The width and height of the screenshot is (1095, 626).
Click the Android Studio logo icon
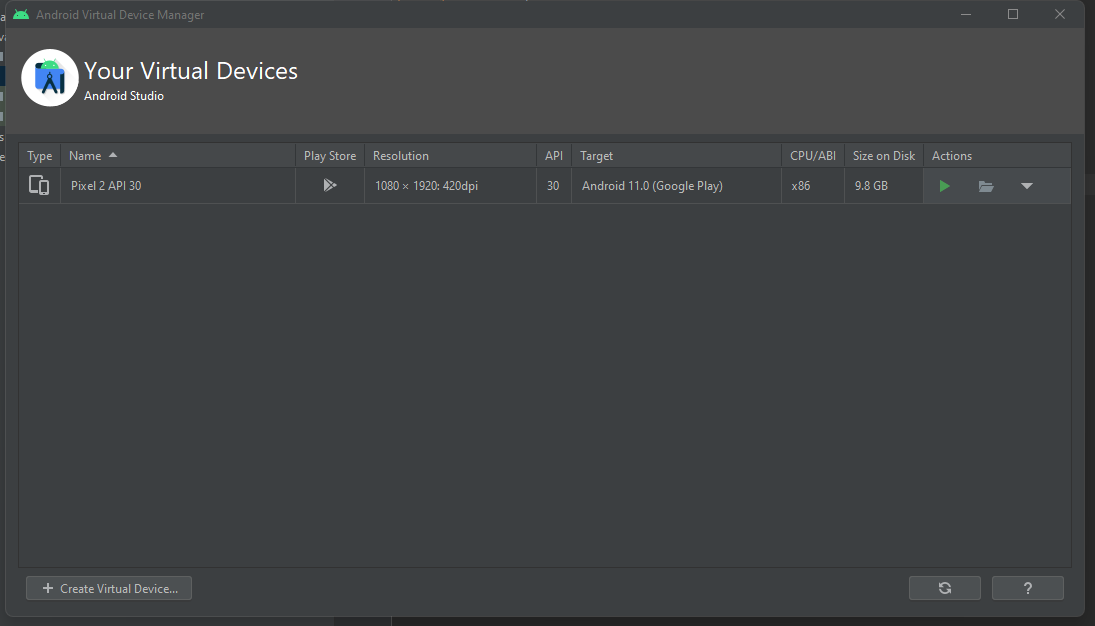pyautogui.click(x=50, y=78)
